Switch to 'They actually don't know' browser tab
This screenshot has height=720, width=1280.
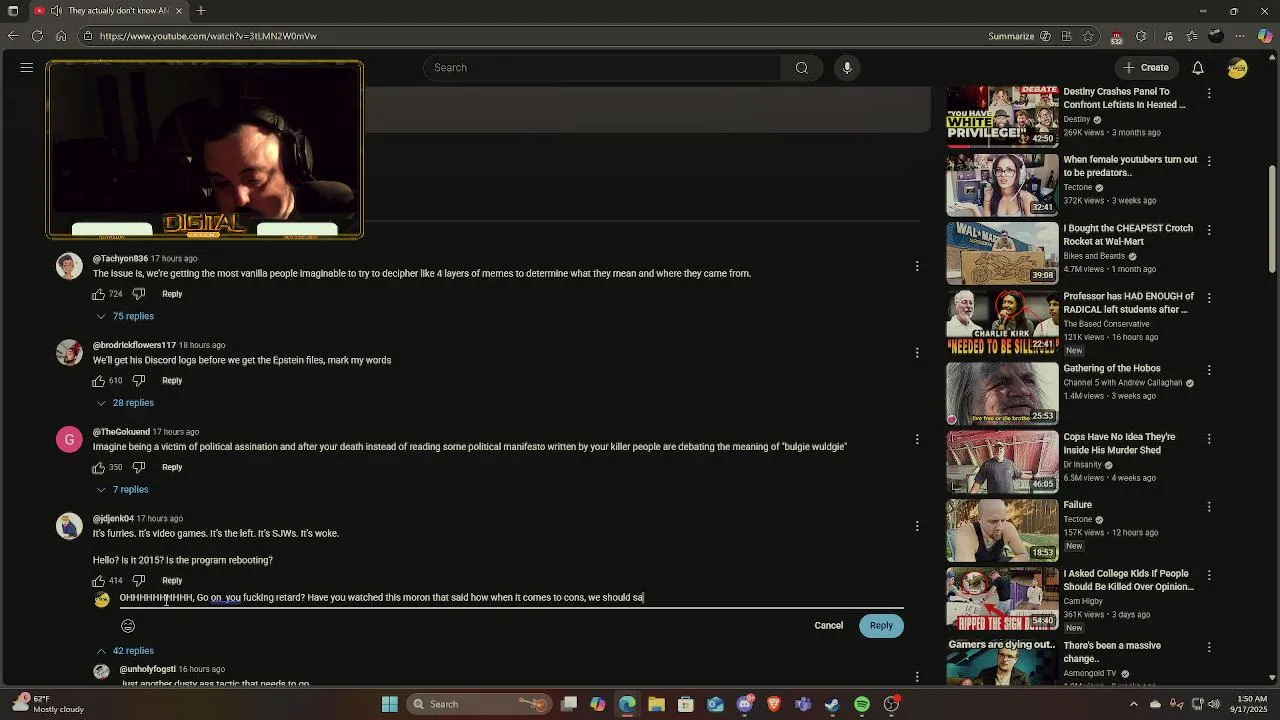coord(110,11)
